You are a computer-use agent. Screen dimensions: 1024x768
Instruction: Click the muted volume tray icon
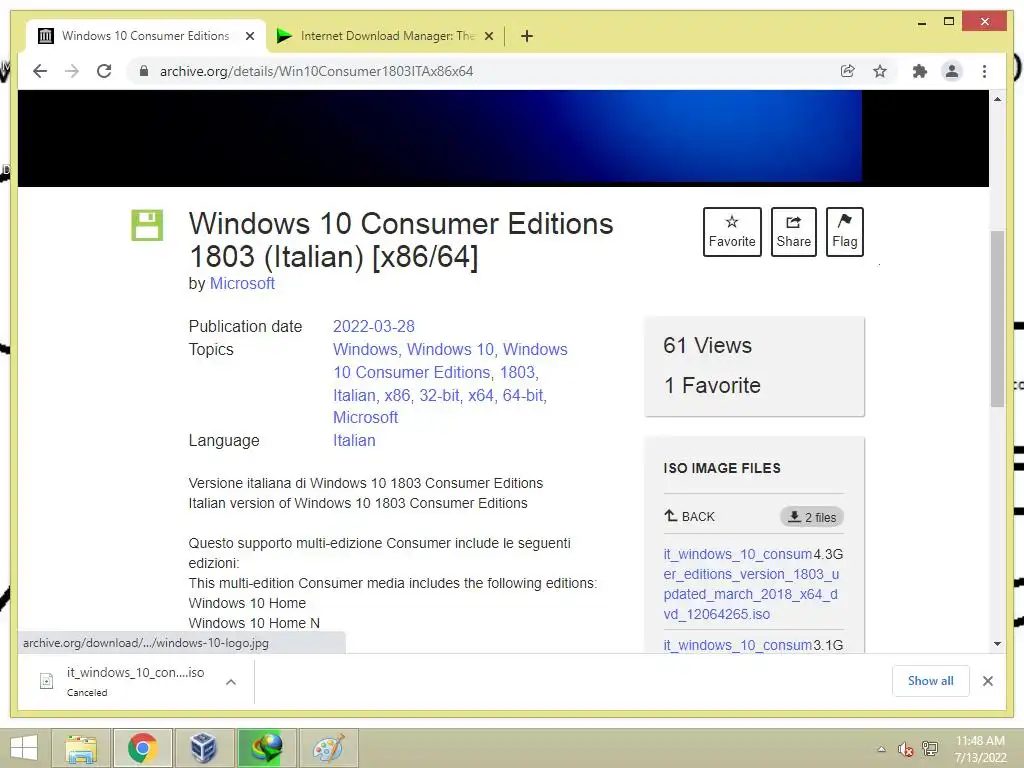pos(905,749)
